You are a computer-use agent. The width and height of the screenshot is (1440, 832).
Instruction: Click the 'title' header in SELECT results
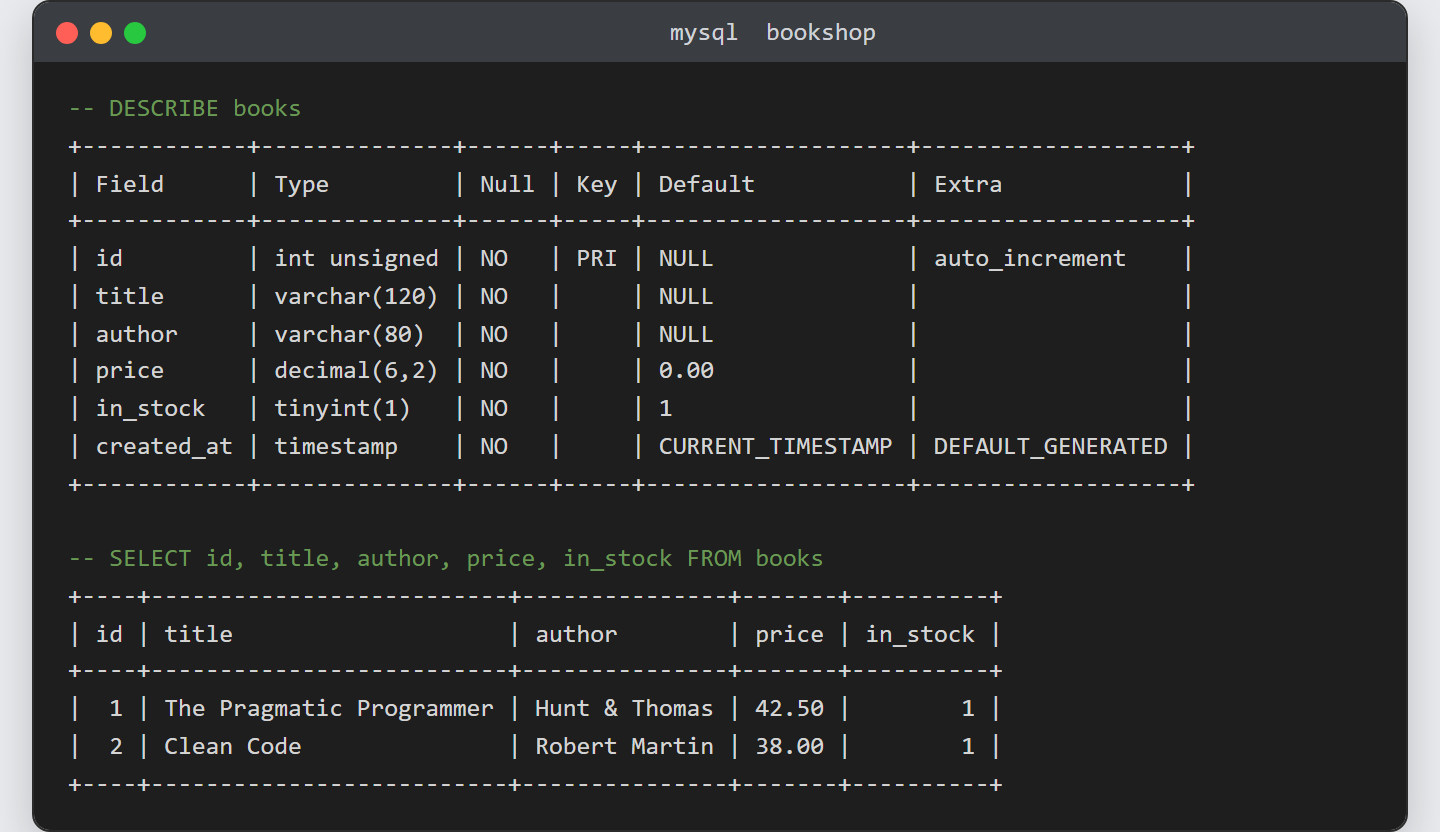point(198,634)
